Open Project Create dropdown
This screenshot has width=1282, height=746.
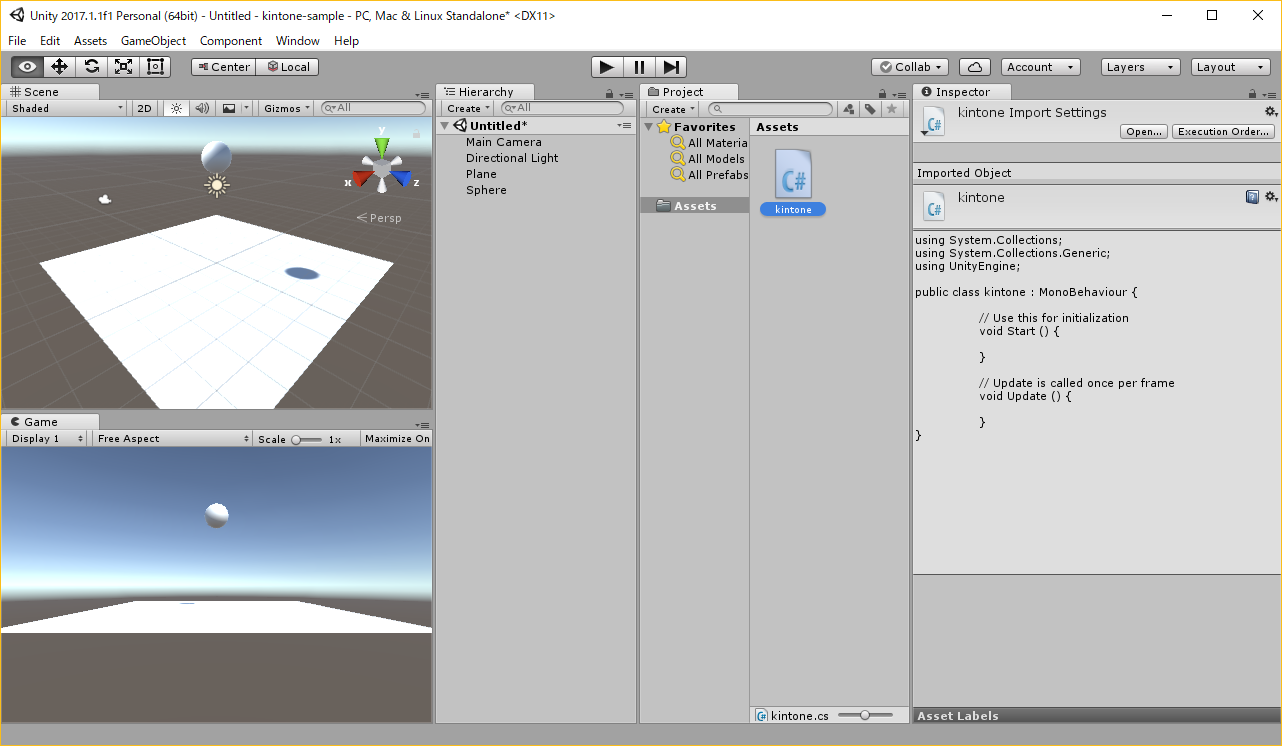tap(673, 109)
